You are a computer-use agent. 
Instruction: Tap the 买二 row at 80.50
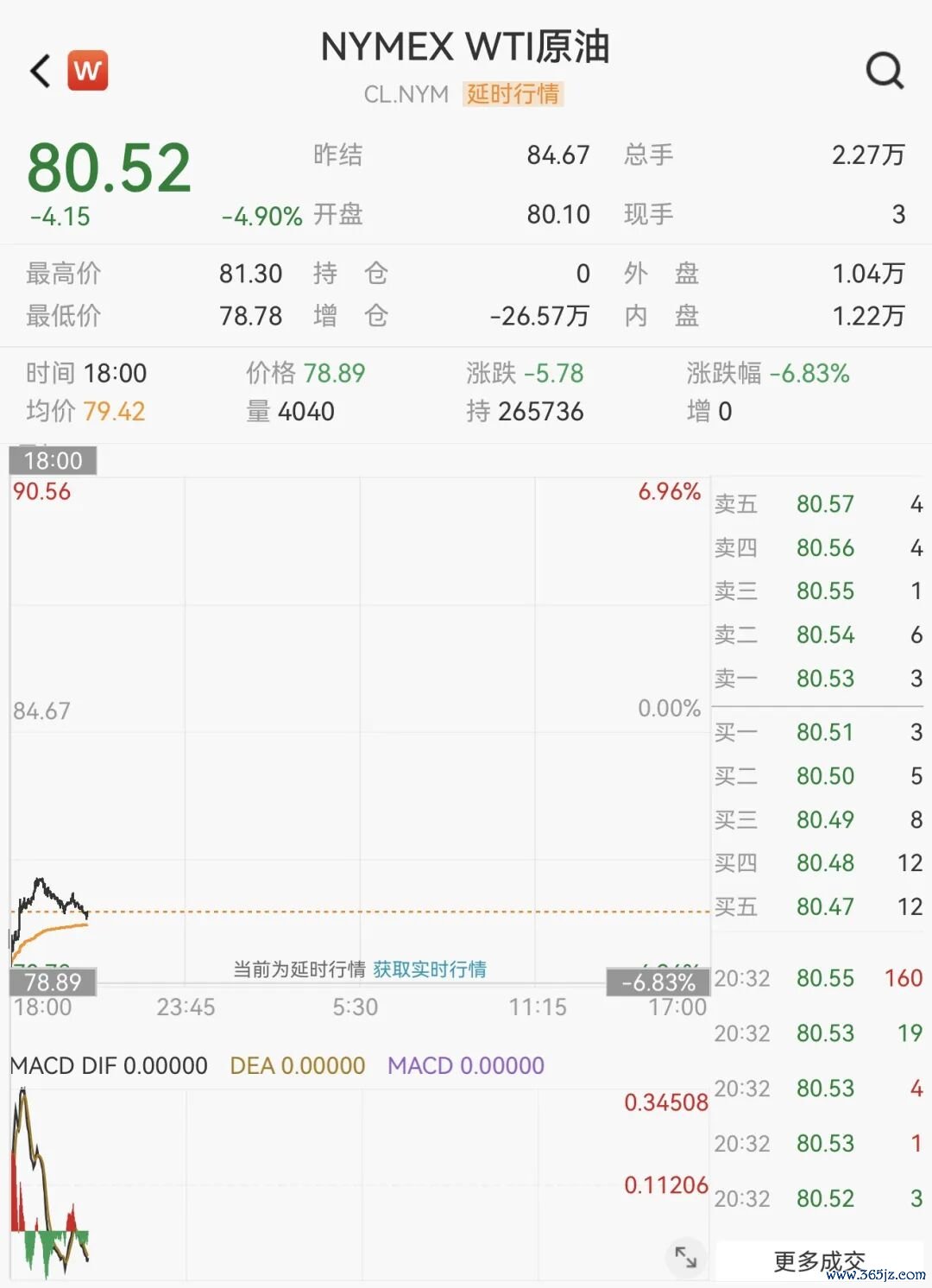[x=818, y=776]
